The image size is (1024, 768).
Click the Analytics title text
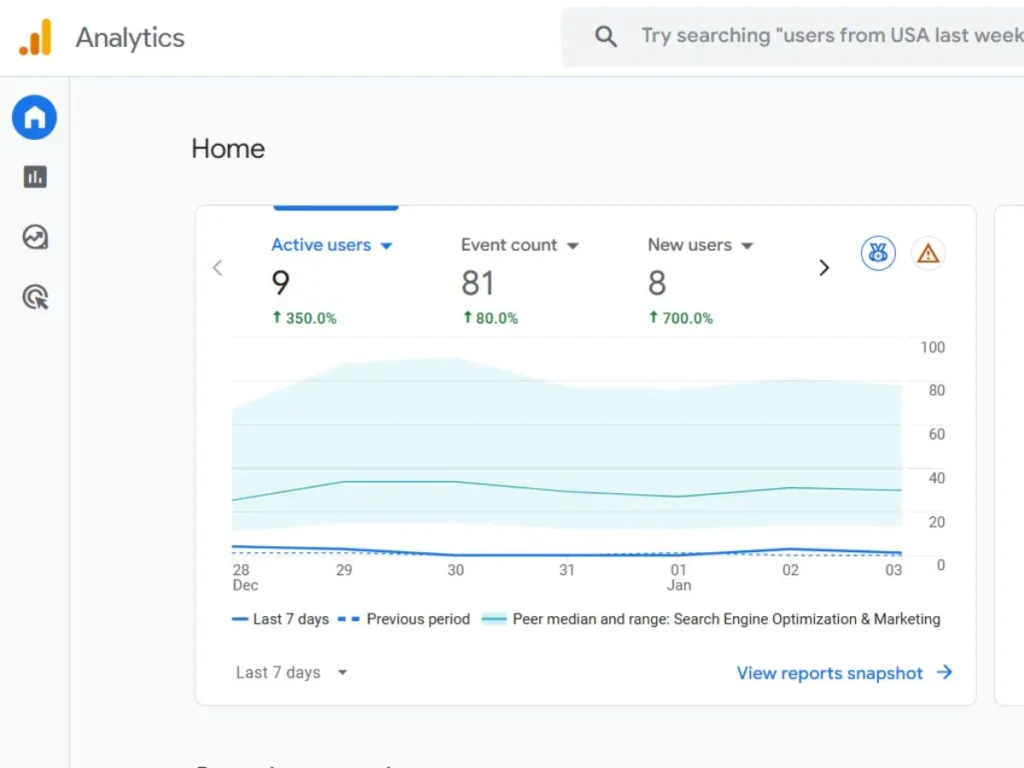pos(130,38)
